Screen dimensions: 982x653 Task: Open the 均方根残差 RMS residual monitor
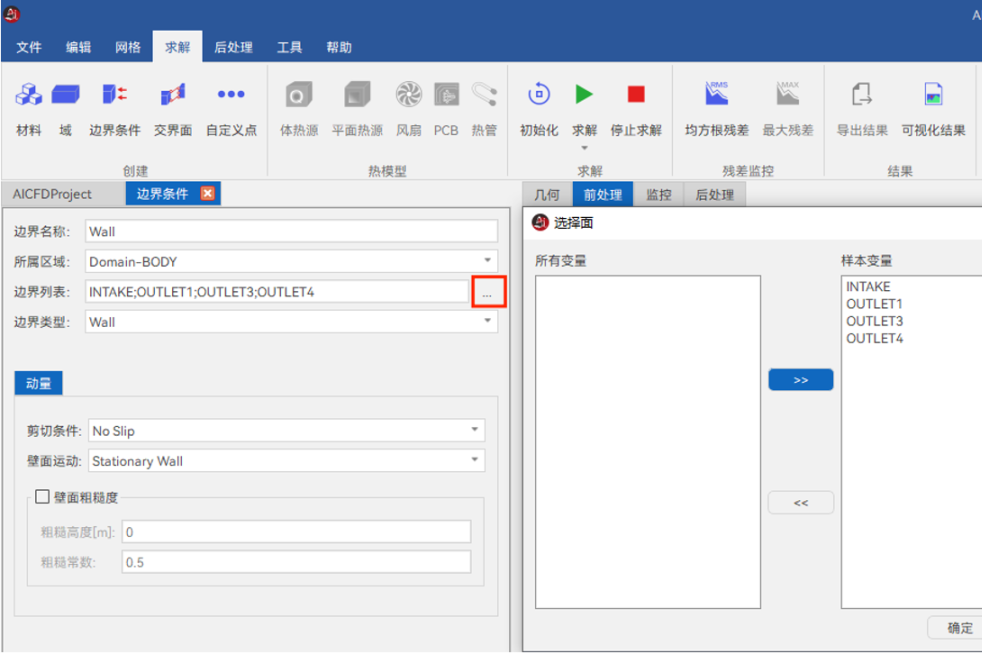[x=716, y=94]
